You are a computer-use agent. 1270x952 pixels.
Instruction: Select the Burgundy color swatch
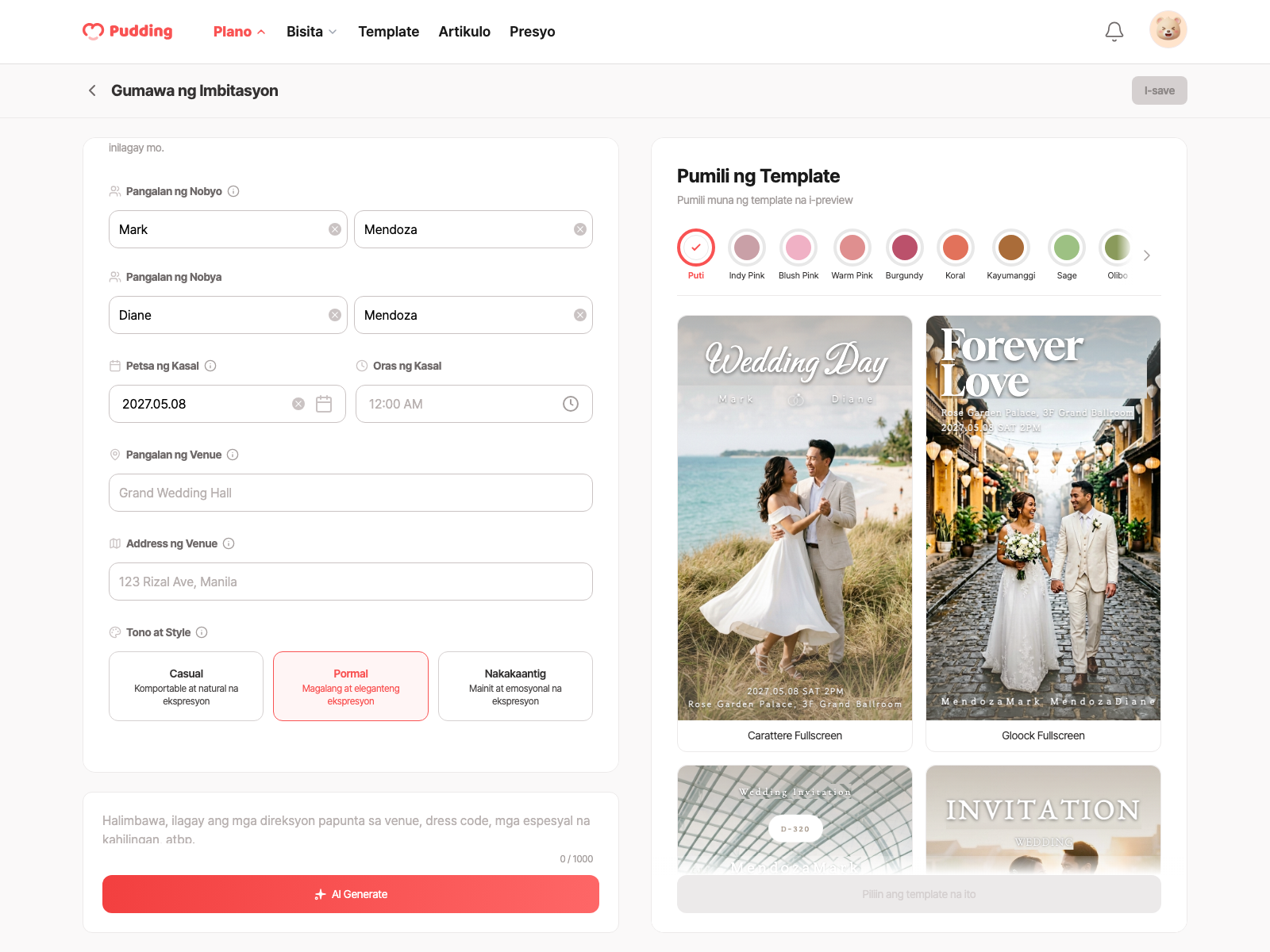tap(904, 248)
